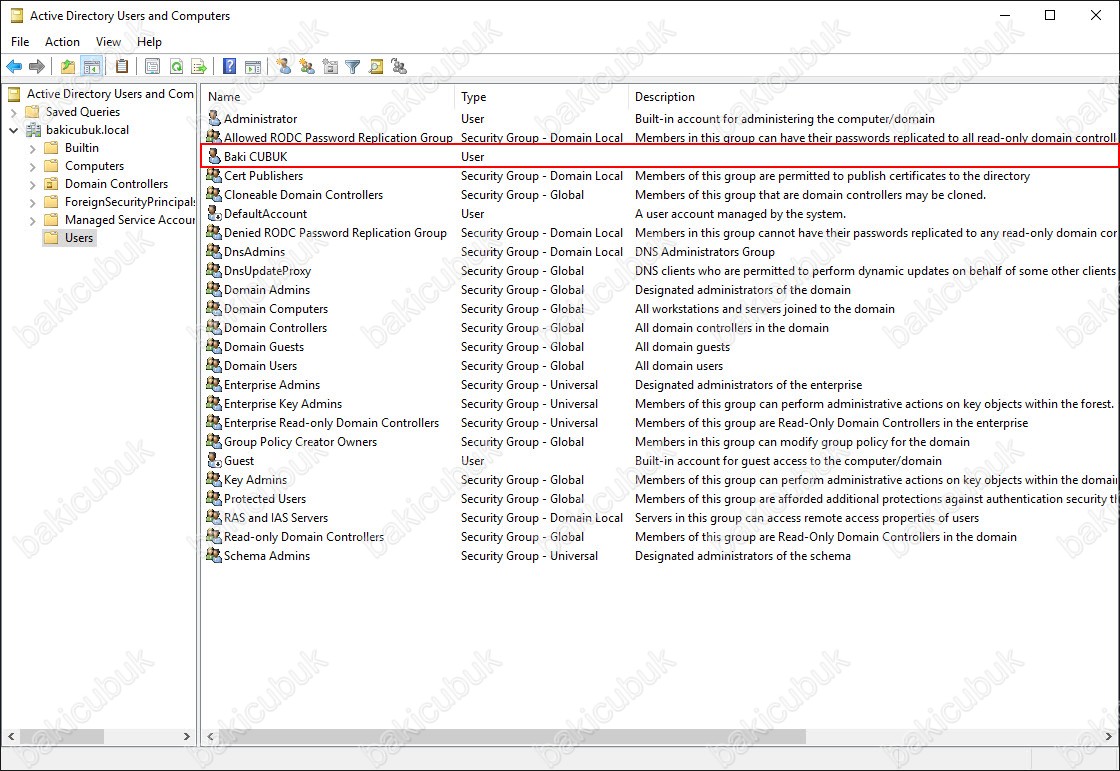The height and width of the screenshot is (771, 1120).
Task: Click the Back arrow toolbar icon
Action: point(14,66)
